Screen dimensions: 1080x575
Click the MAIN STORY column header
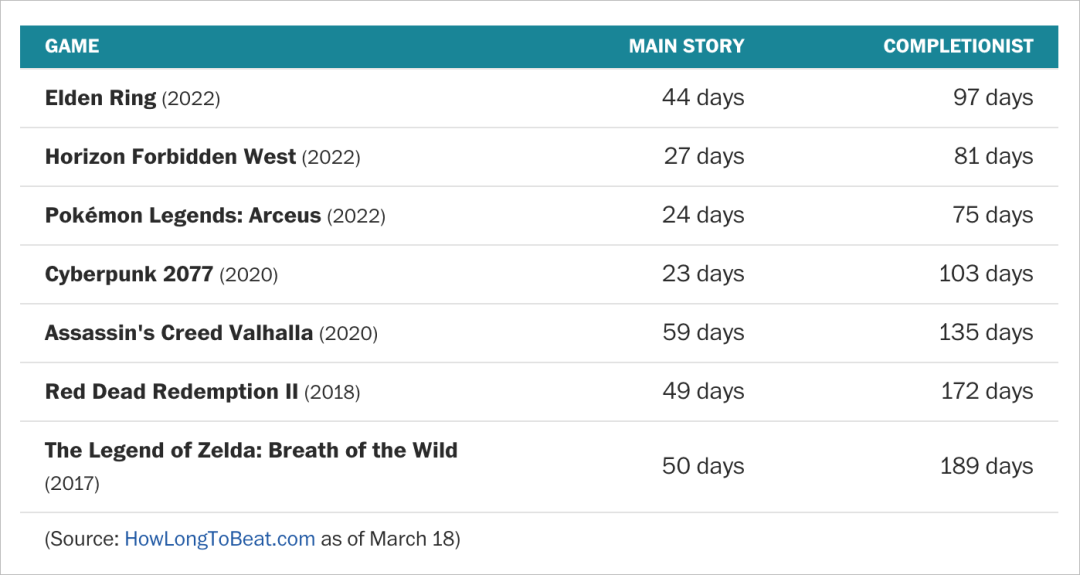tap(686, 46)
